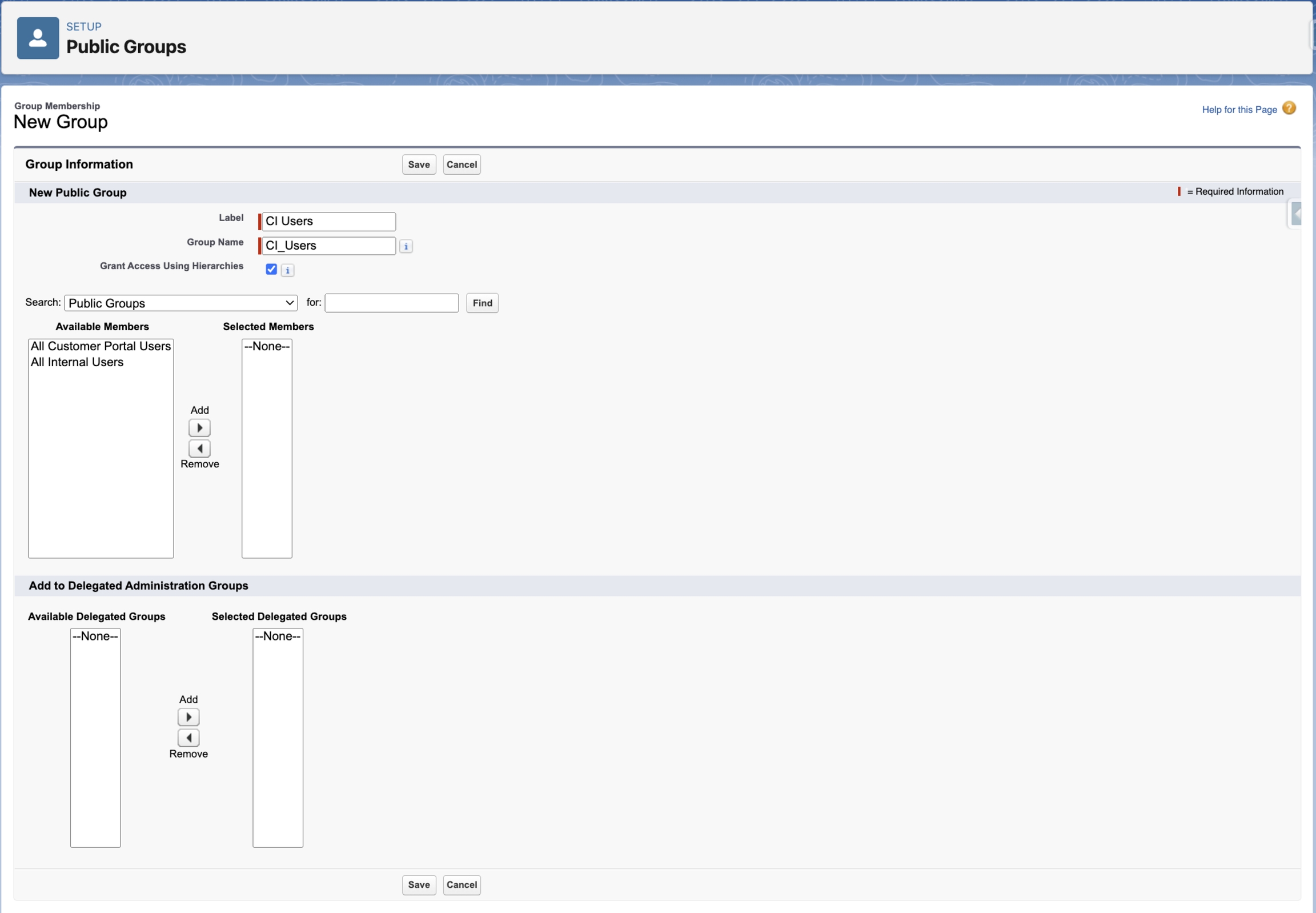Click the Group Name input field
This screenshot has height=913, width=1316.
coord(328,246)
